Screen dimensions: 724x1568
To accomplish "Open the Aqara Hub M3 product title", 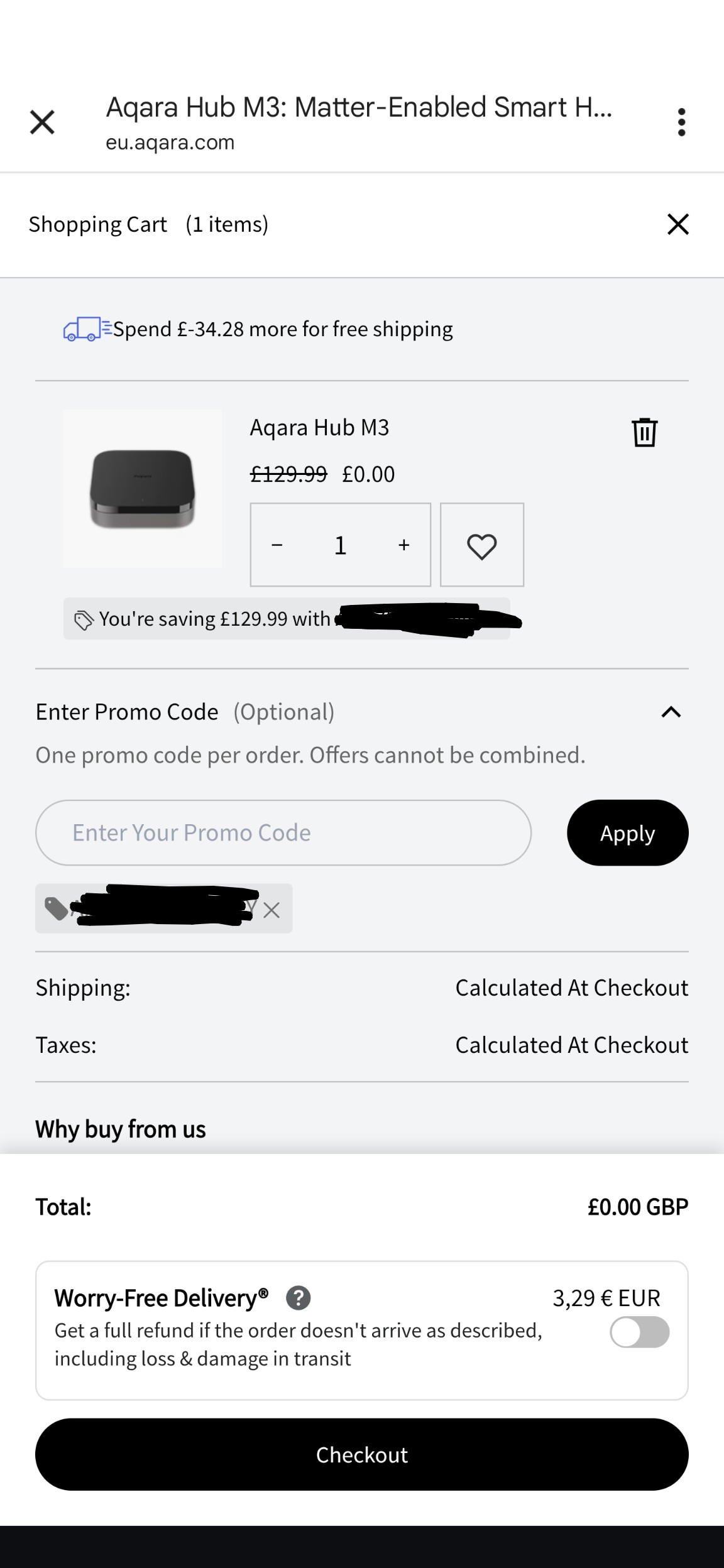I will [319, 428].
